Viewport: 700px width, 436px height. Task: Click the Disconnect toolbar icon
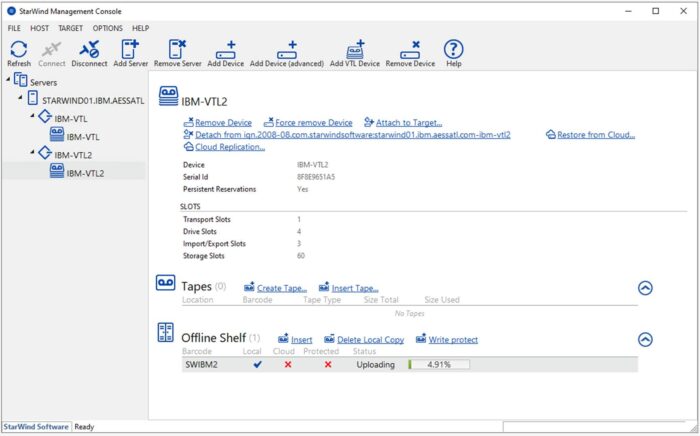[x=89, y=49]
